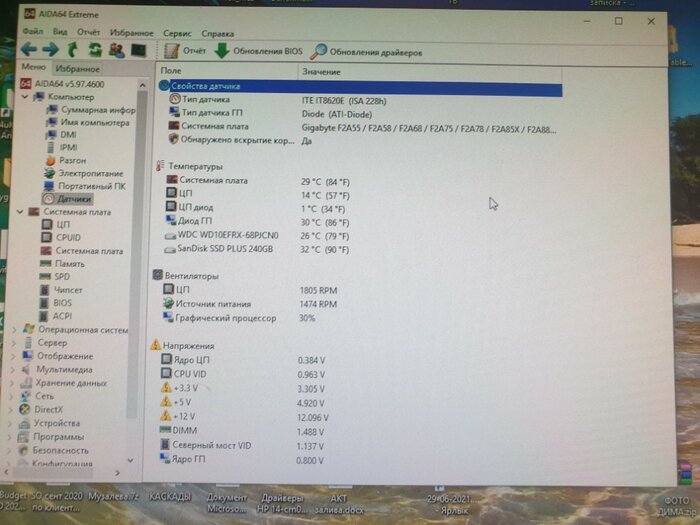The width and height of the screenshot is (700, 525).
Task: Click tree panel horizontal scrollbar right arrow
Action: click(117, 472)
